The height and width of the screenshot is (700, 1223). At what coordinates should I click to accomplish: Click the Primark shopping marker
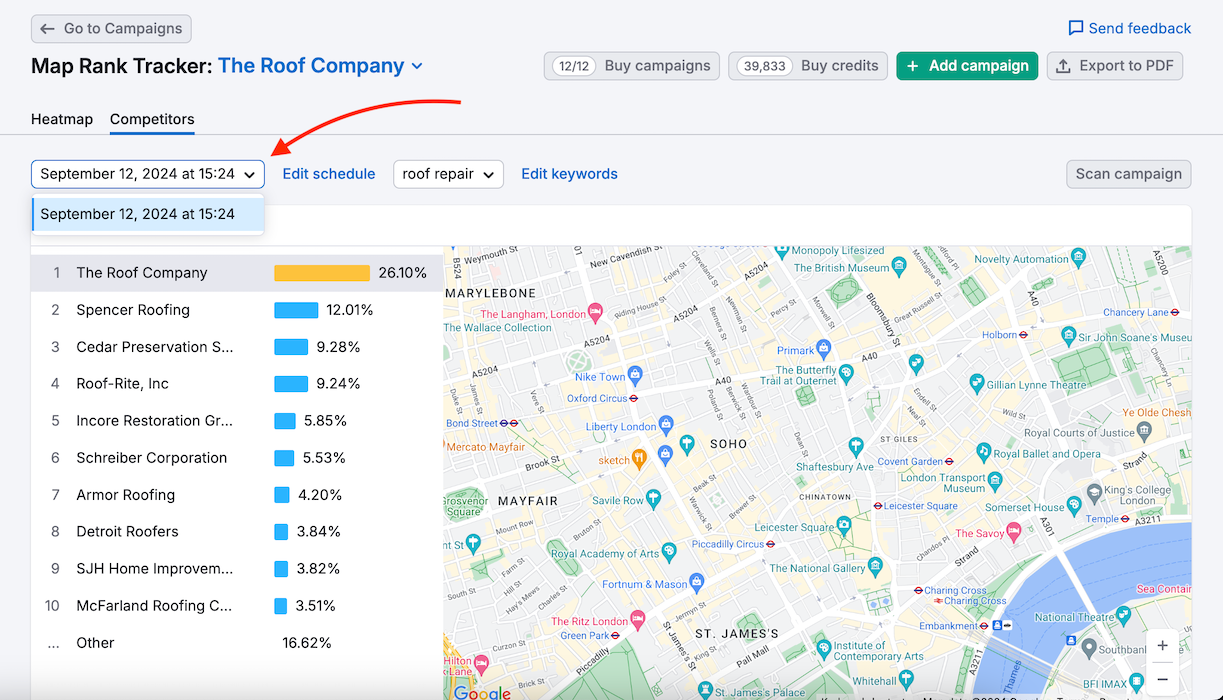click(824, 349)
